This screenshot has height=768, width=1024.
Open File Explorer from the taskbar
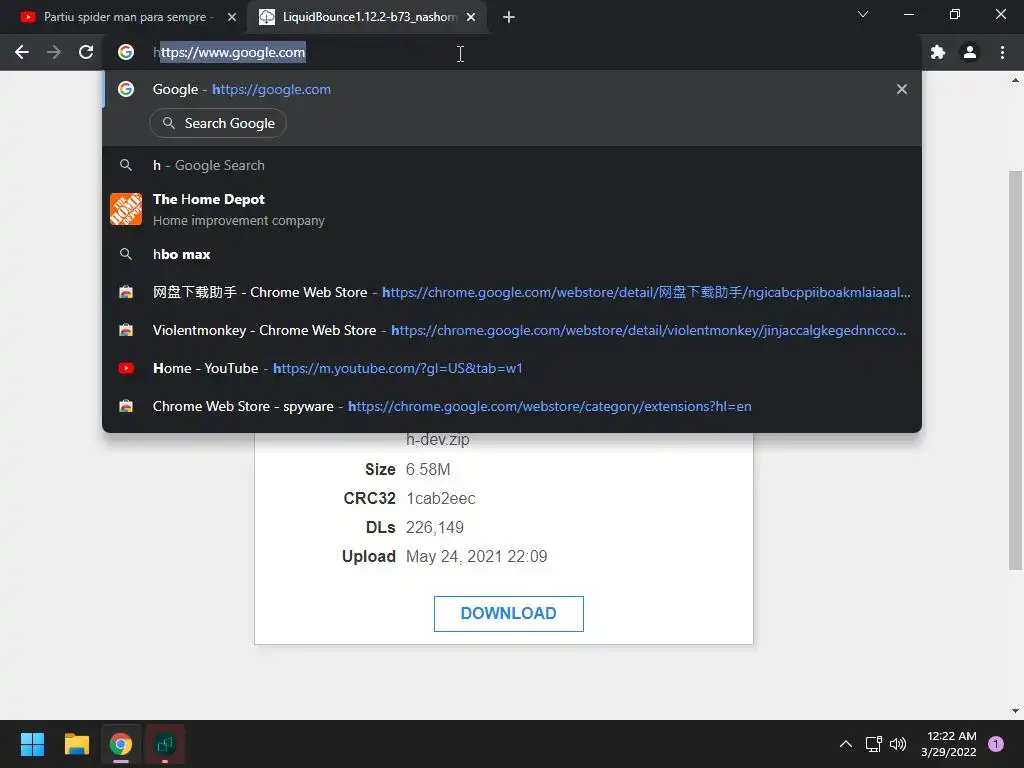click(x=76, y=744)
